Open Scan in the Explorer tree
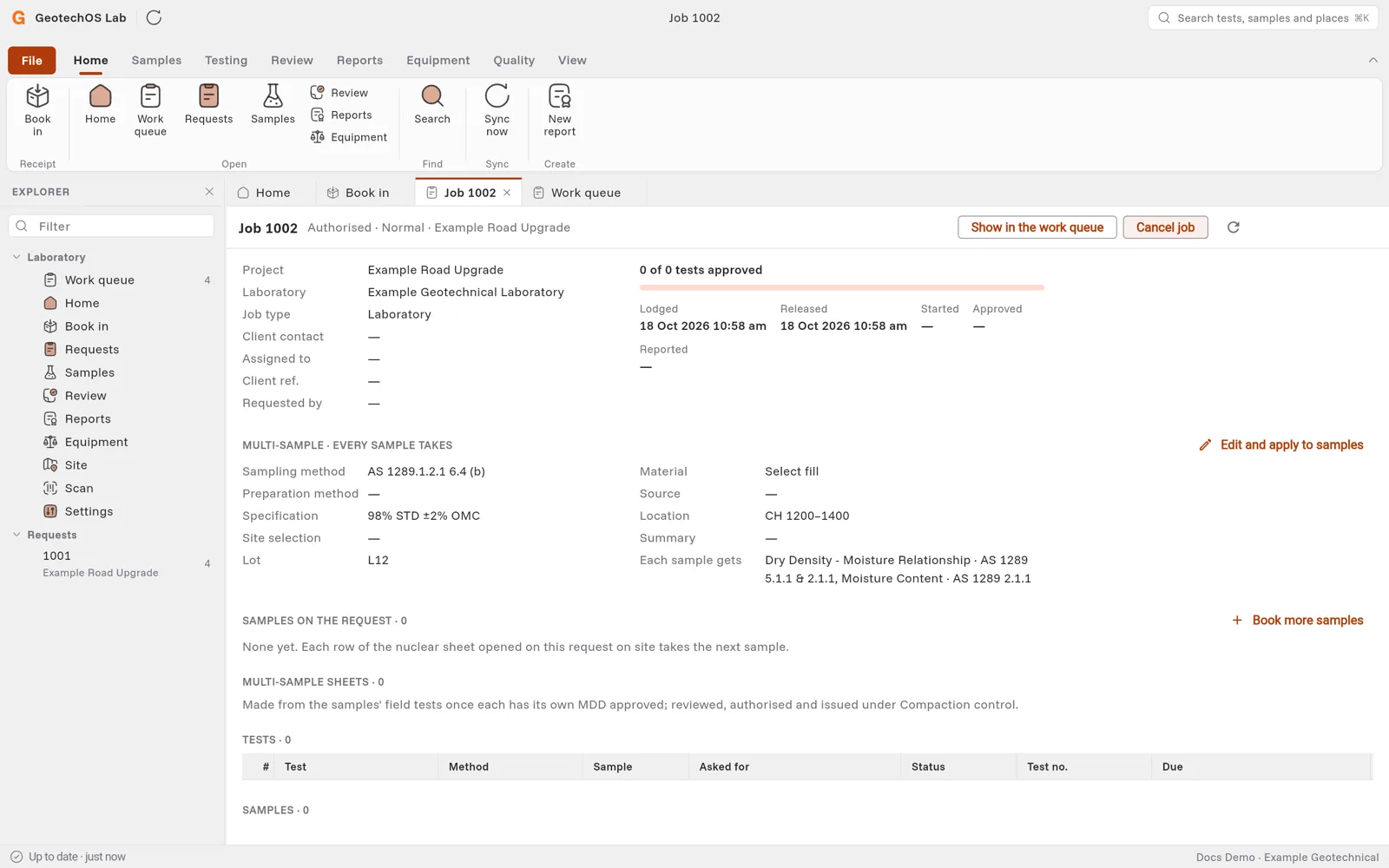1389x868 pixels. [x=111, y=489]
